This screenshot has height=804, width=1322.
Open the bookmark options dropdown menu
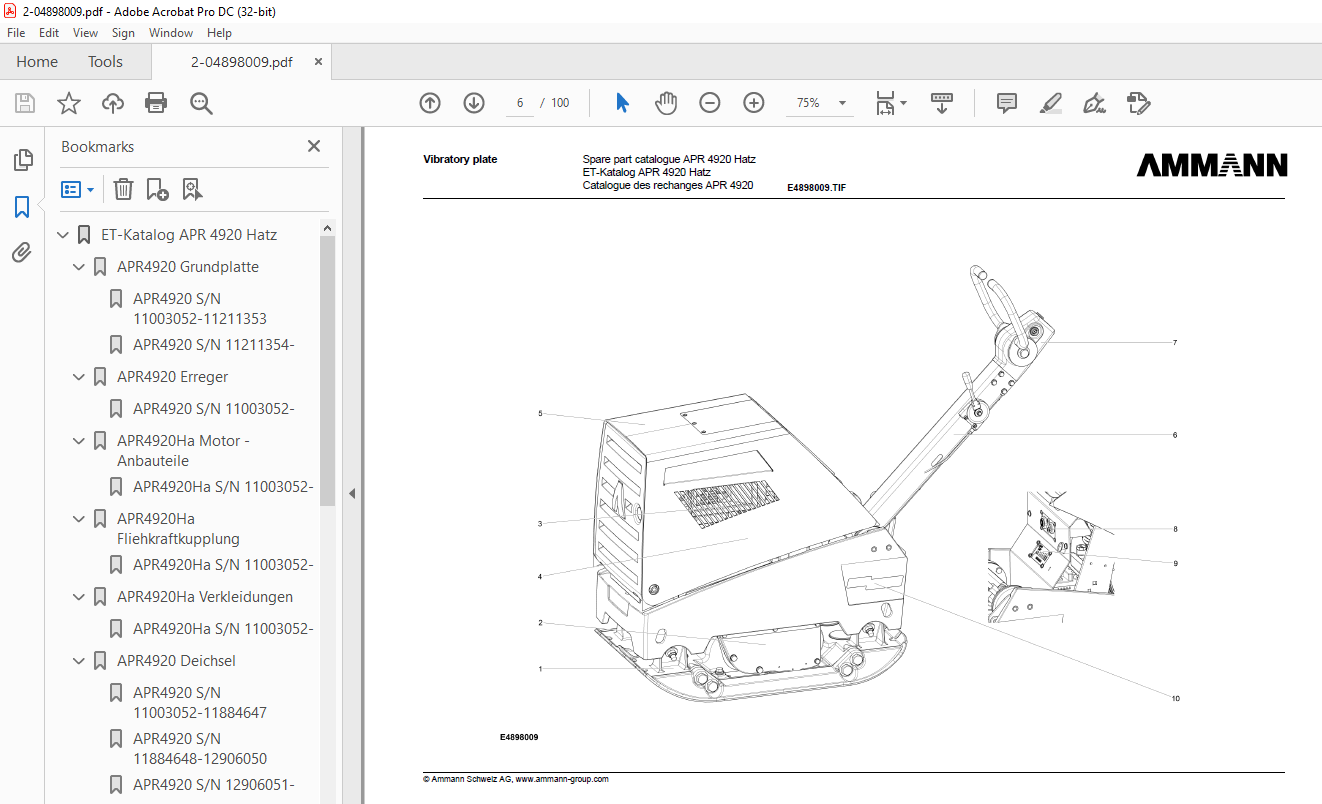(x=77, y=189)
